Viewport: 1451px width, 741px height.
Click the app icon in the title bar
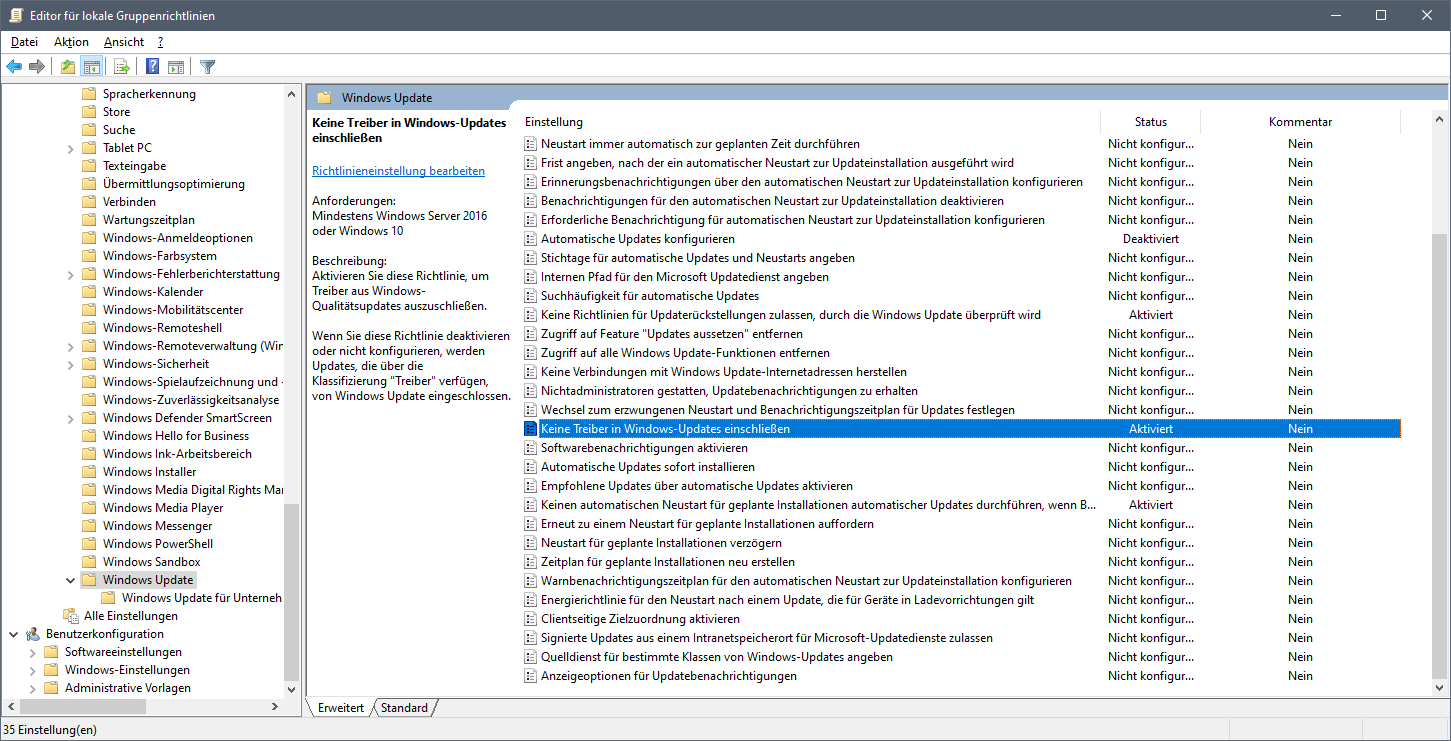coord(15,15)
